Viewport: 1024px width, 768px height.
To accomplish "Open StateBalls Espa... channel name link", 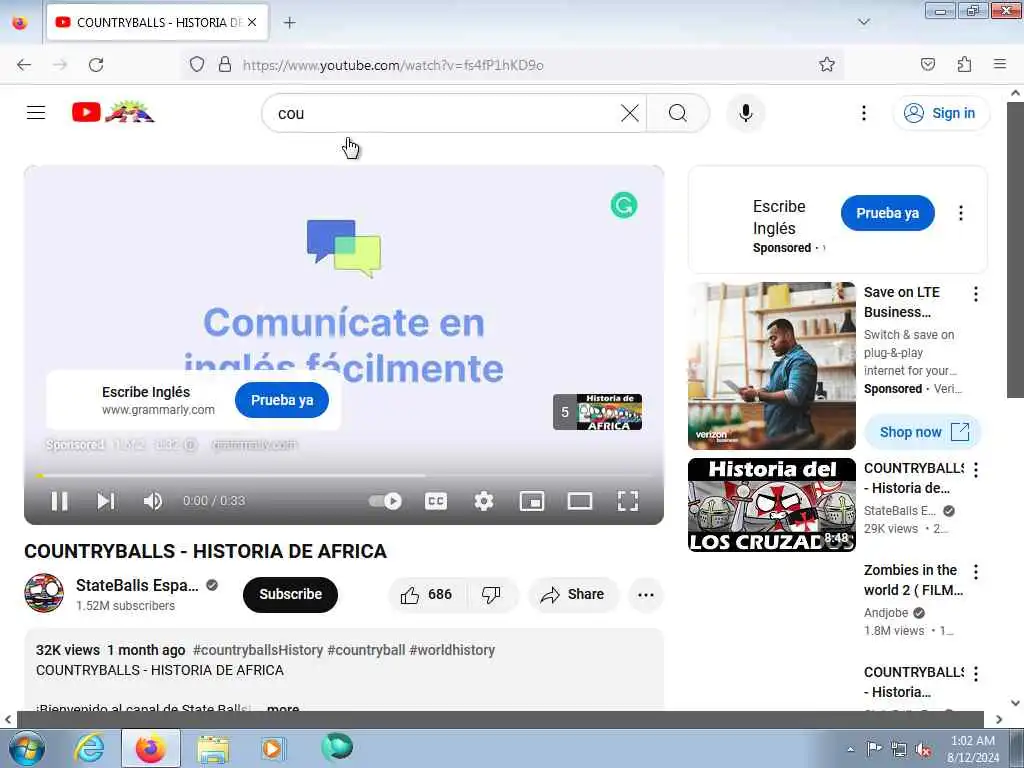I will [137, 585].
